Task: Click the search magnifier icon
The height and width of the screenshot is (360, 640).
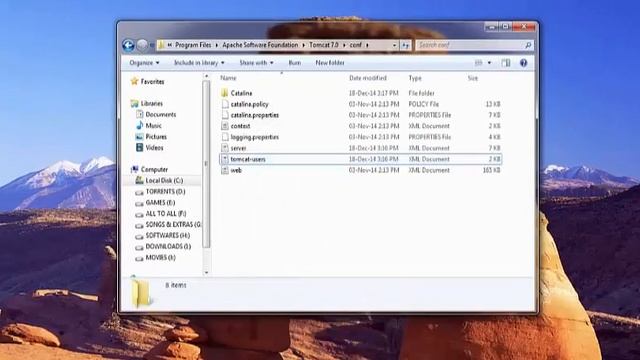Action: [528, 45]
